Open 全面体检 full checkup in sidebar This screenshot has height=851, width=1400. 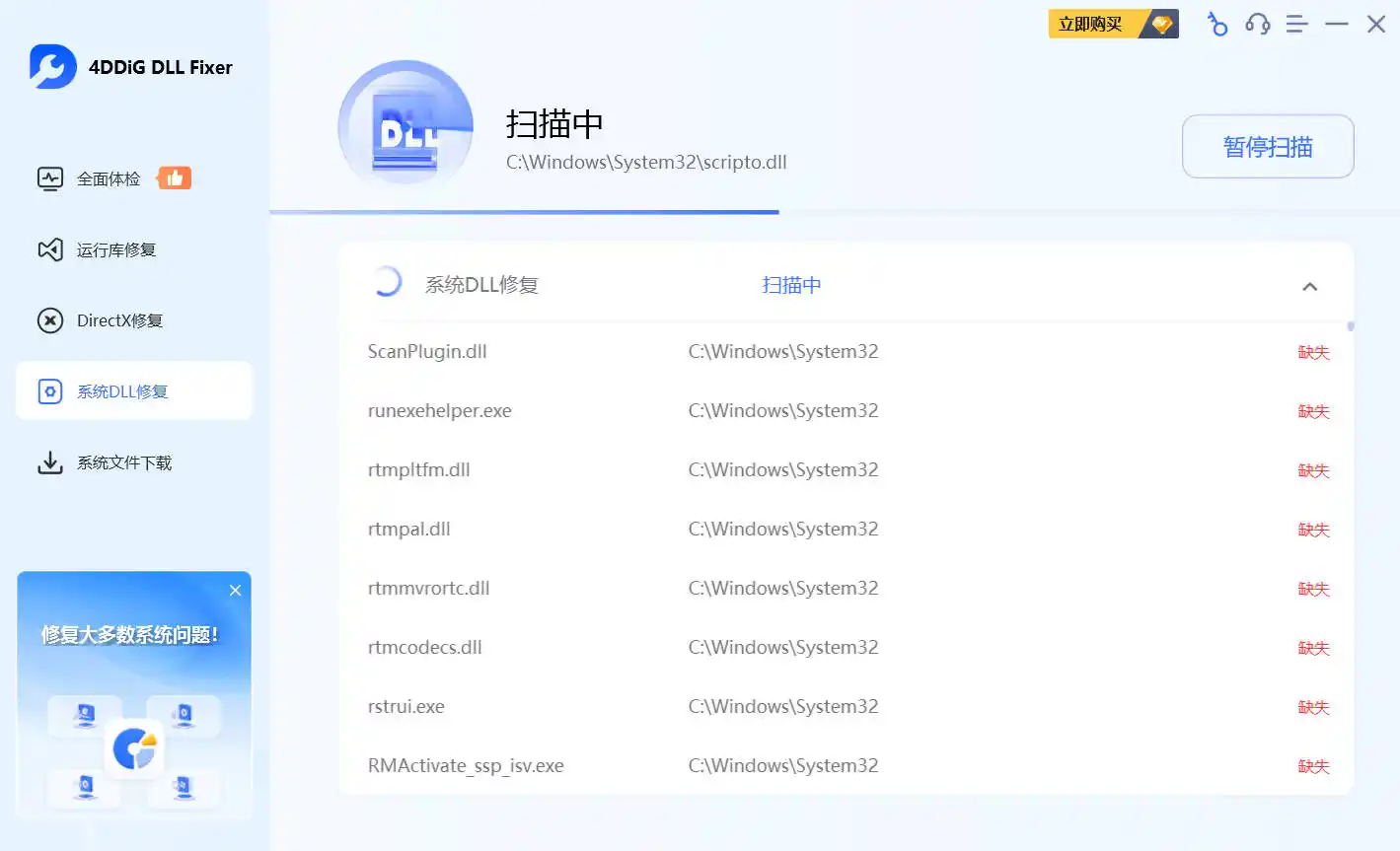134,178
